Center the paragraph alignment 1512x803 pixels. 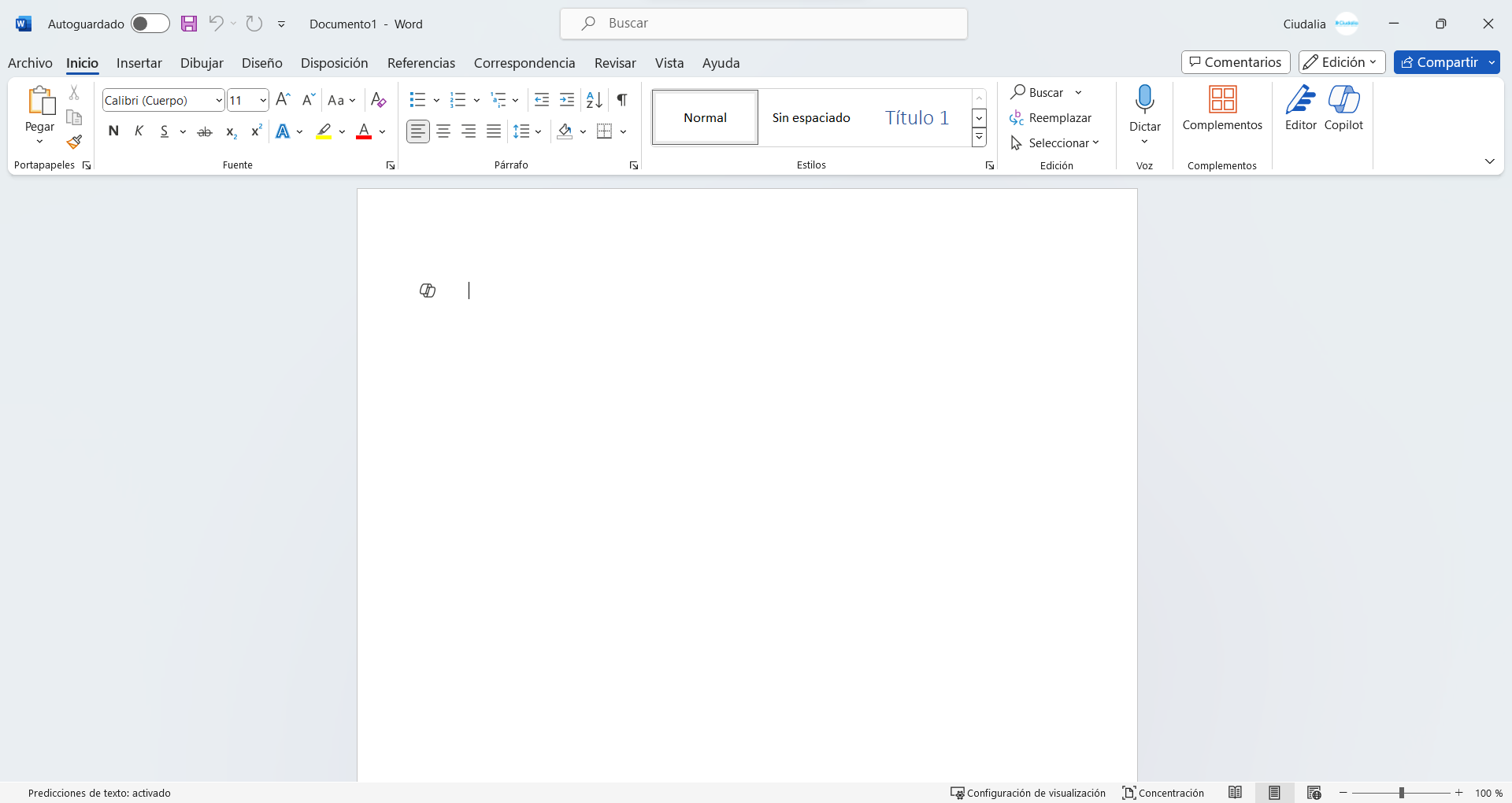pyautogui.click(x=443, y=131)
